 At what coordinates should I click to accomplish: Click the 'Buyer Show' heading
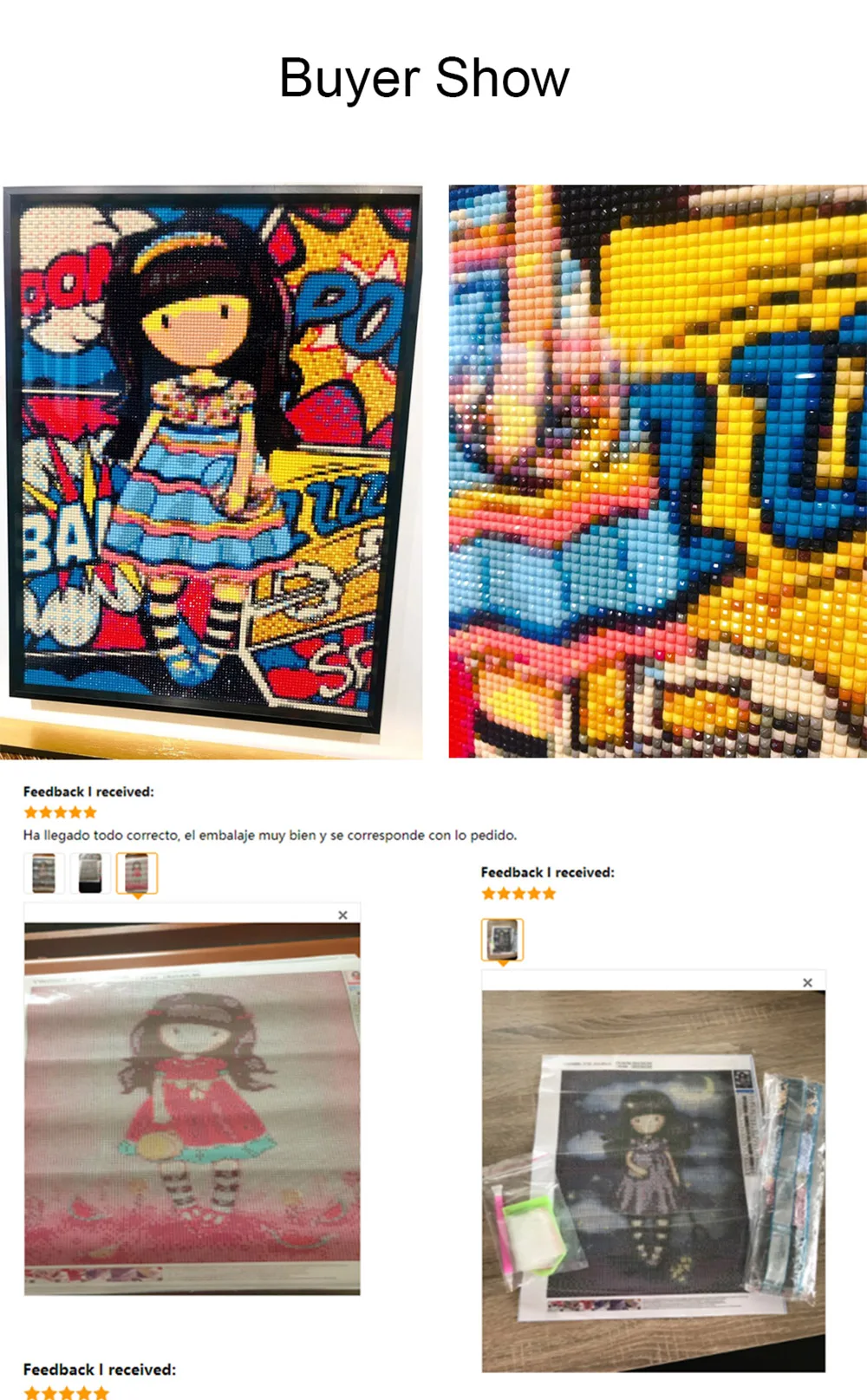tap(424, 79)
